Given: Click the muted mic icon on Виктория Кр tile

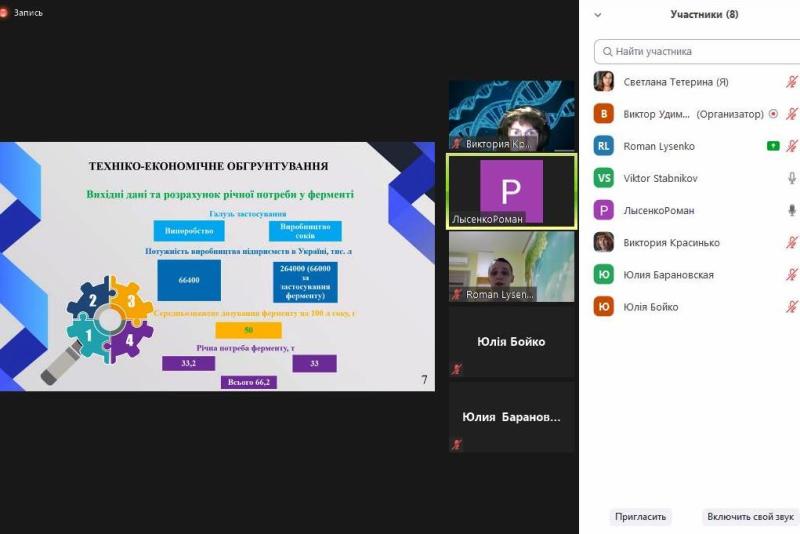Looking at the screenshot, I should (x=457, y=144).
